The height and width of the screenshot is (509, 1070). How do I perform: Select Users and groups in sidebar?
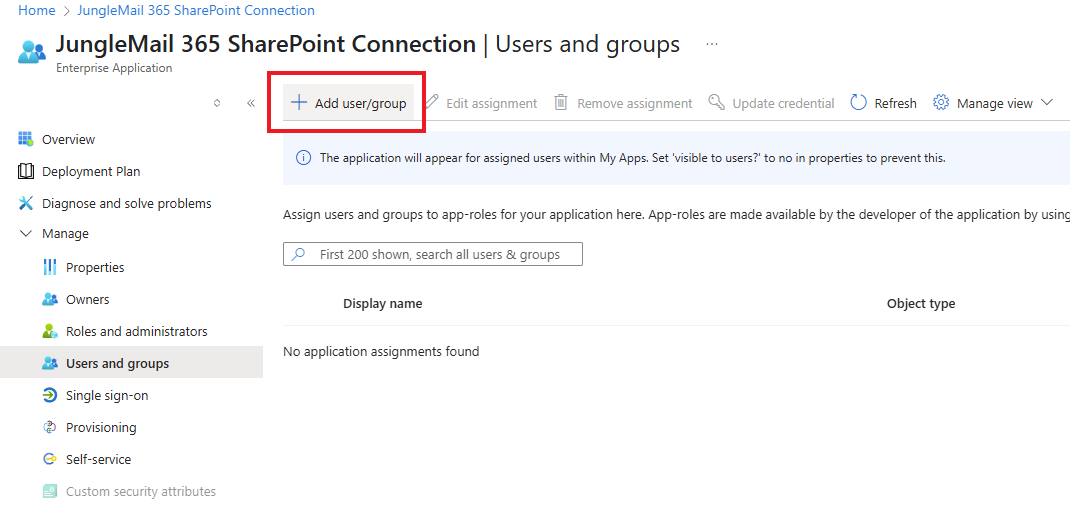131,364
